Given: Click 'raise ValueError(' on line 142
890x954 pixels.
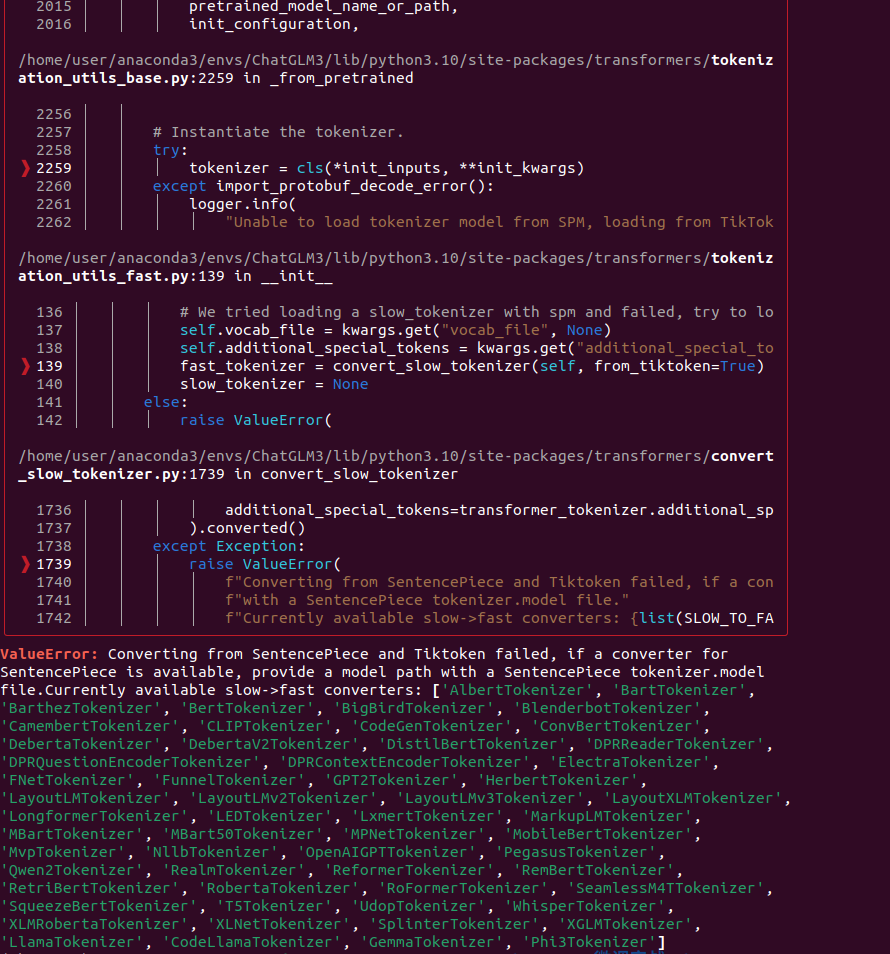Looking at the screenshot, I should click(x=256, y=420).
